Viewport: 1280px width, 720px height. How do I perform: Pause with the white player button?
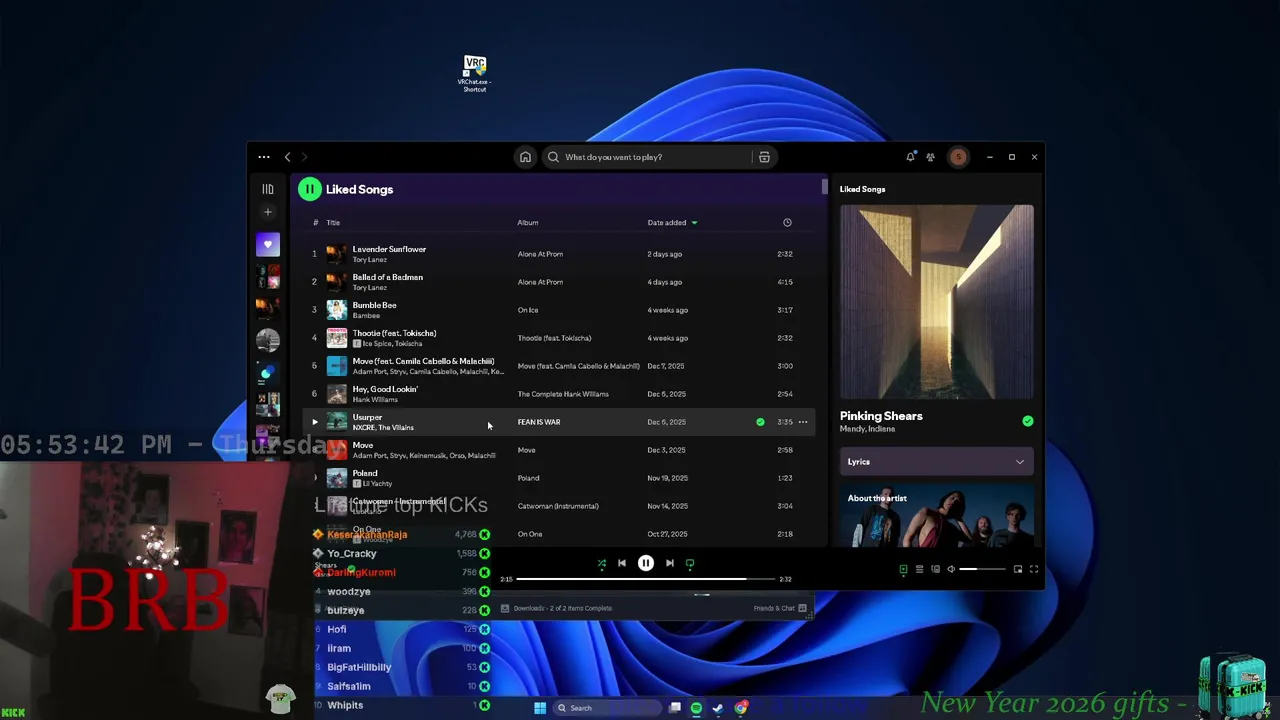tap(646, 564)
